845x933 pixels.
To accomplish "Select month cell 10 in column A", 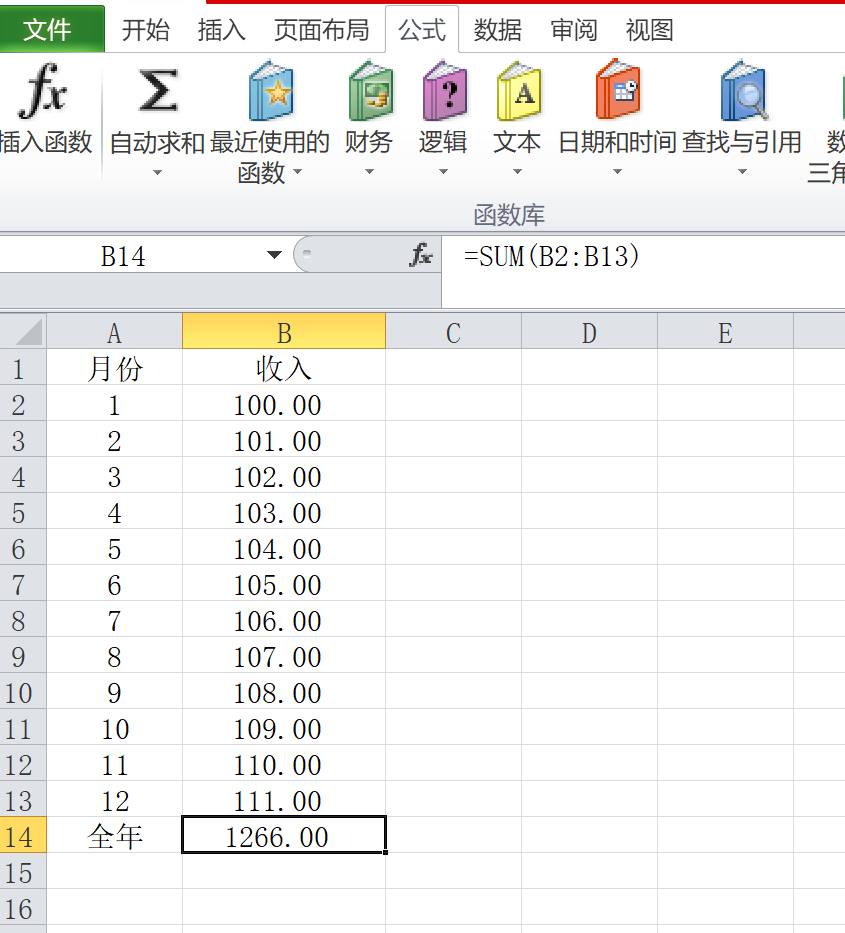I will click(x=114, y=727).
